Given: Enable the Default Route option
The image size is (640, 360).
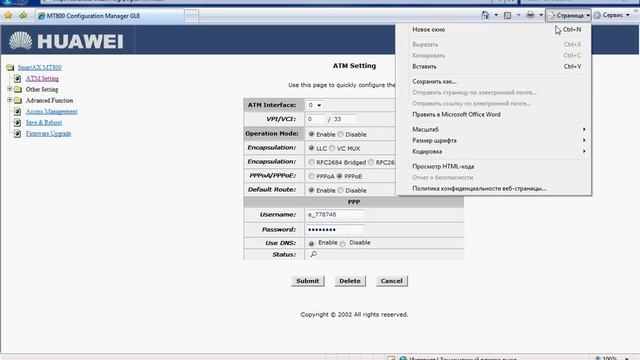Looking at the screenshot, I should [311, 190].
